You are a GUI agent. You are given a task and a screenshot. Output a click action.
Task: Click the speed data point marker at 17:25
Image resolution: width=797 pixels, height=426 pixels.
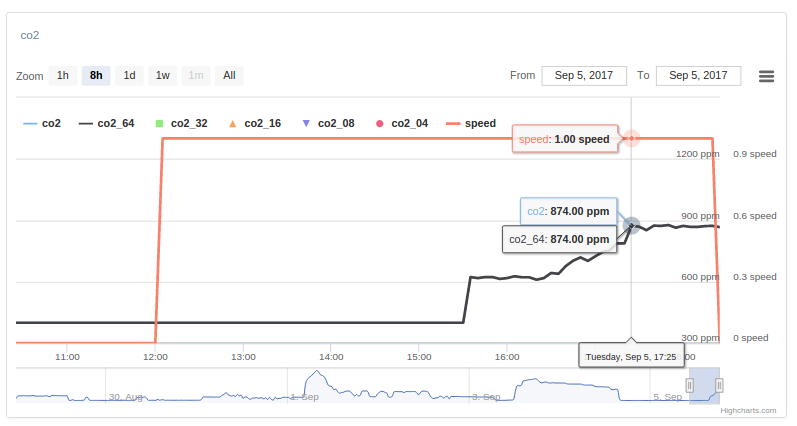[x=631, y=138]
